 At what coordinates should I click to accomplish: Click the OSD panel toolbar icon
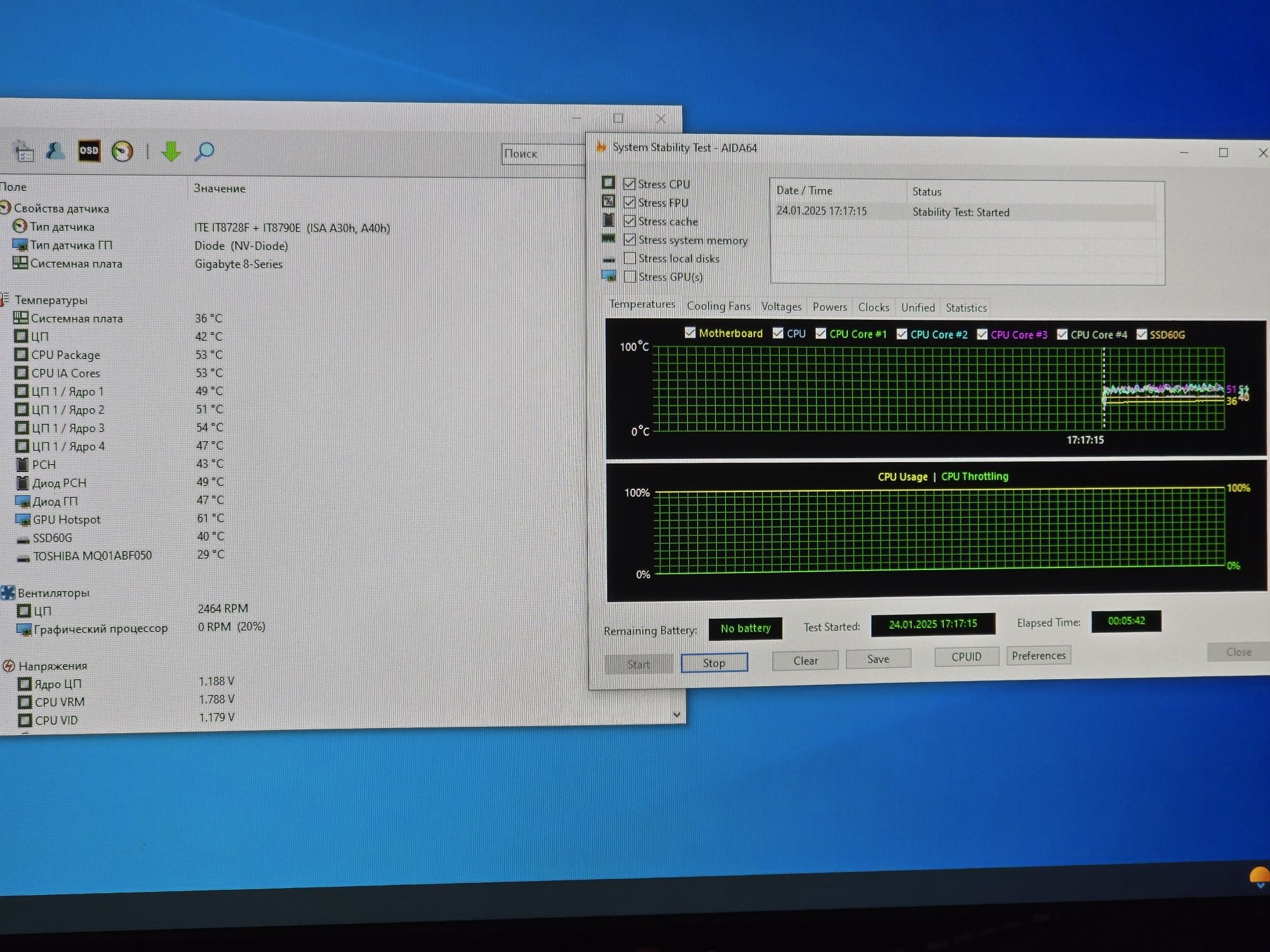(x=89, y=150)
